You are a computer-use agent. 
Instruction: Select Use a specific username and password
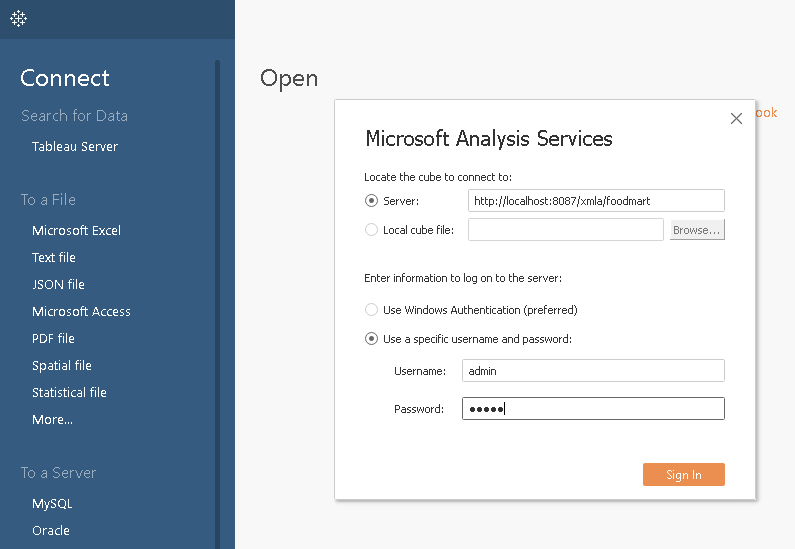click(371, 339)
